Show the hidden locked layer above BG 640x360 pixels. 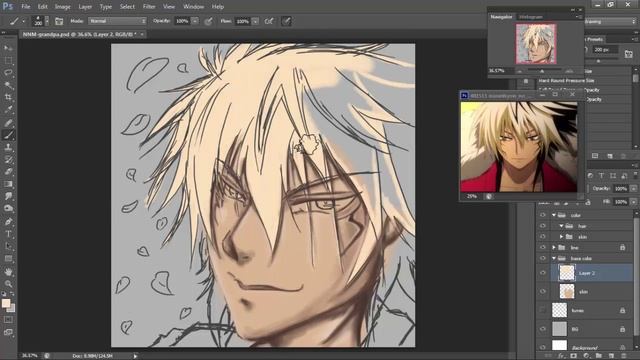pyautogui.click(x=542, y=310)
